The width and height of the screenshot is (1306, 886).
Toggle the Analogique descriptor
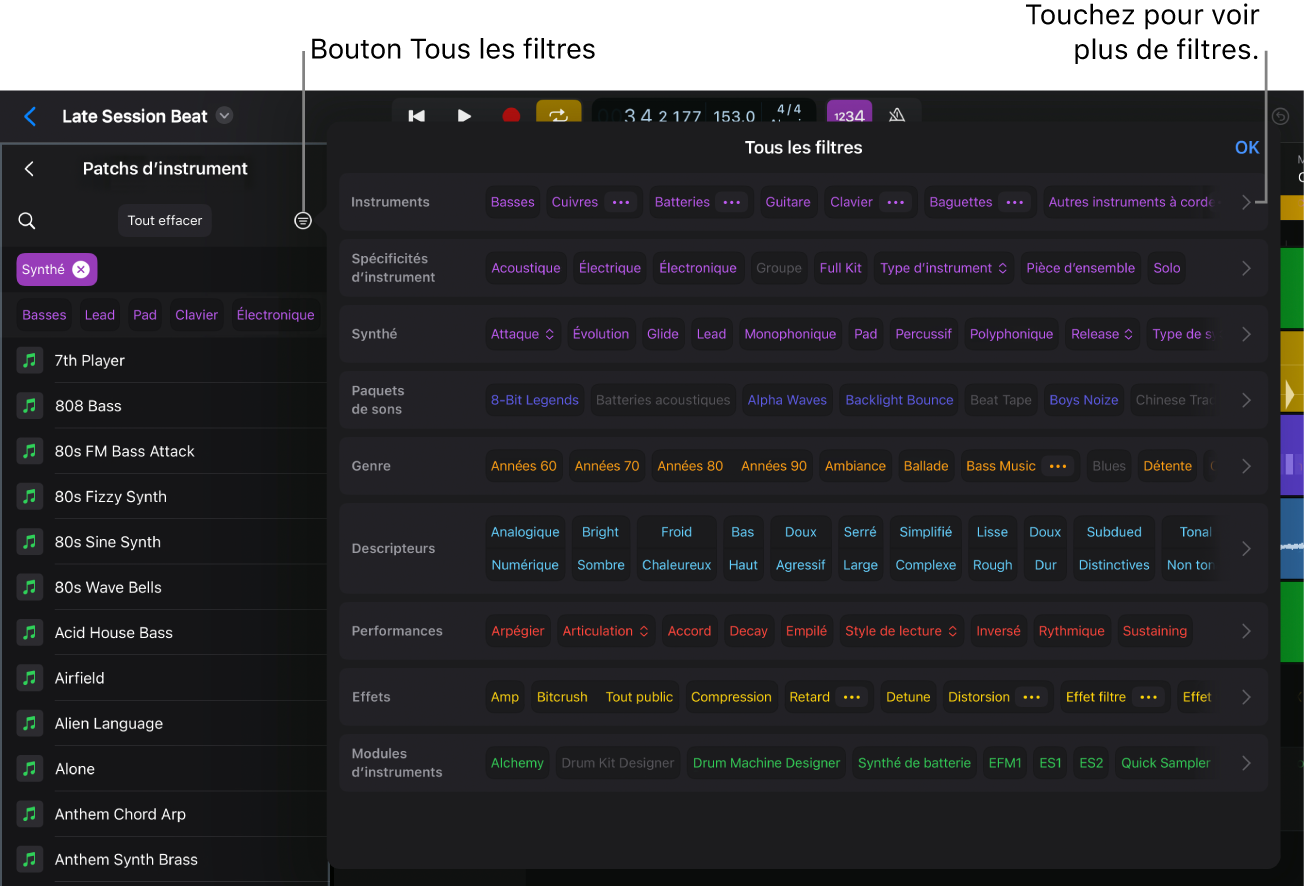[525, 532]
